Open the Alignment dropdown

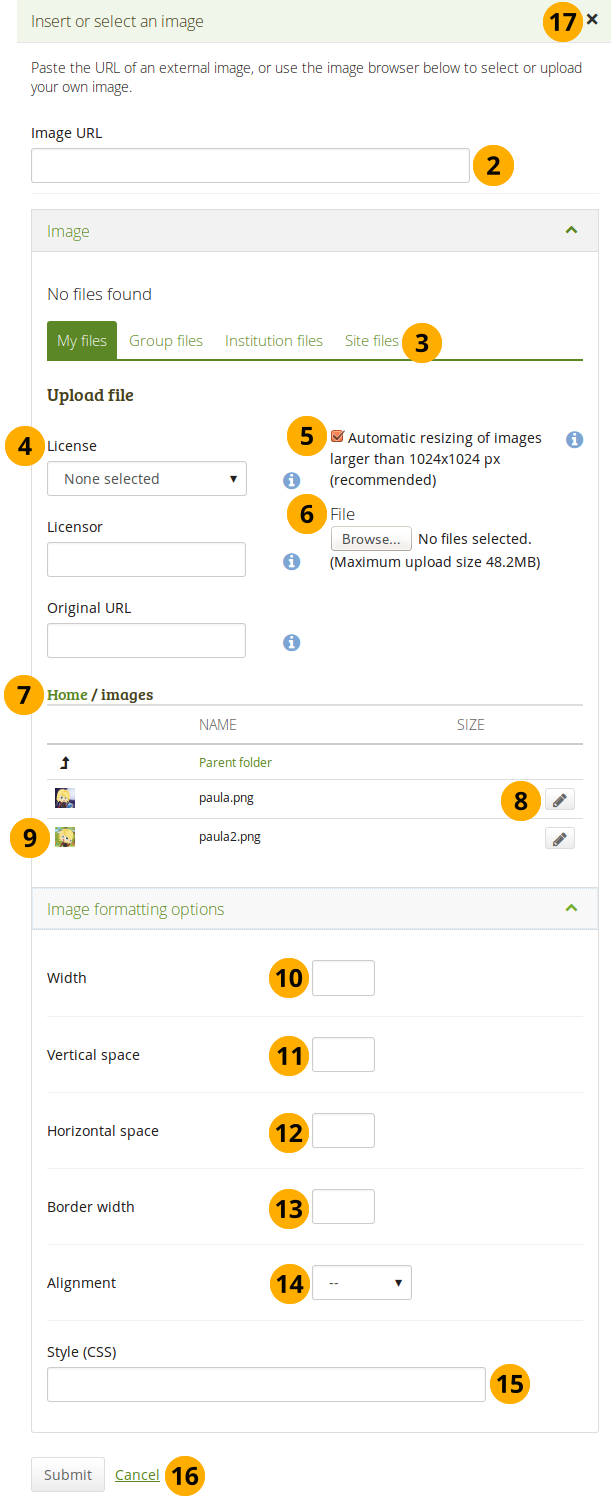click(x=361, y=1283)
